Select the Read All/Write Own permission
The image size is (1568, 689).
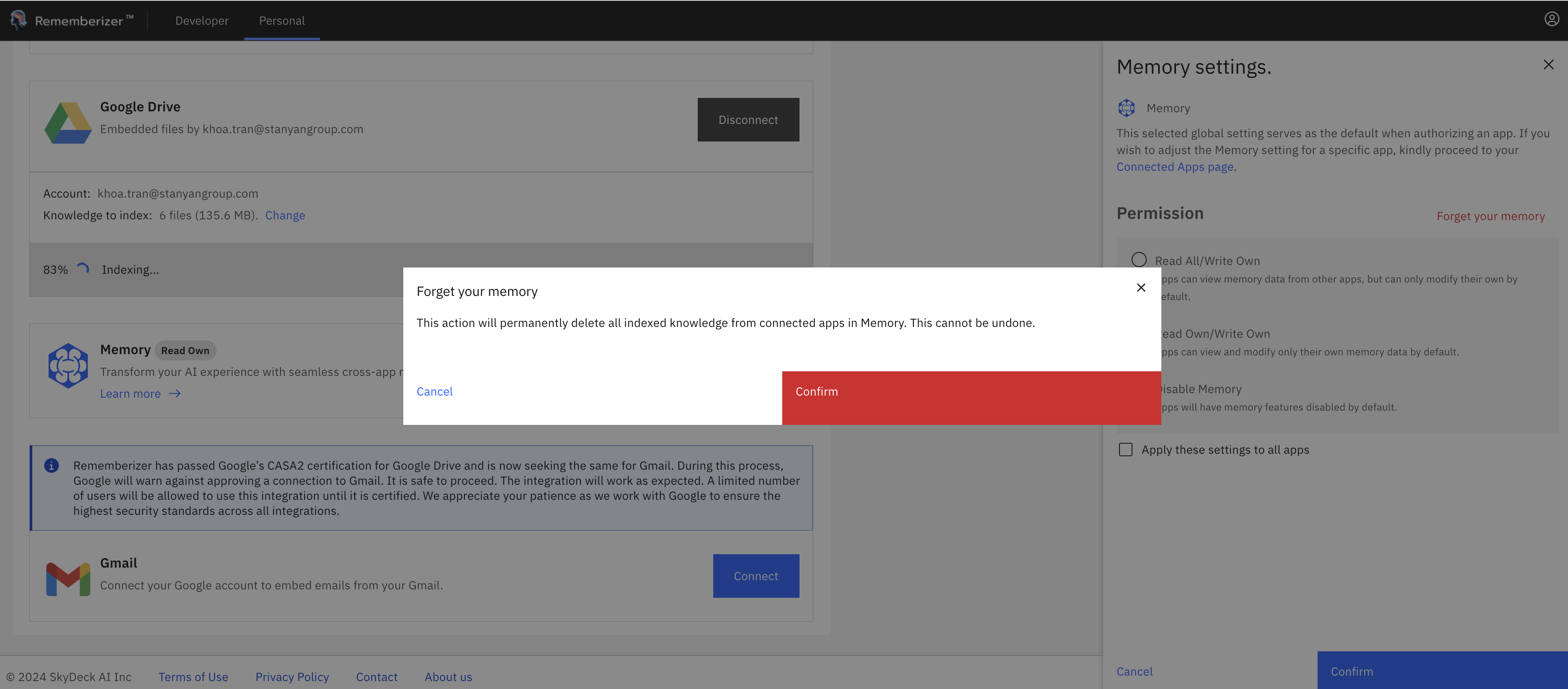pyautogui.click(x=1139, y=260)
